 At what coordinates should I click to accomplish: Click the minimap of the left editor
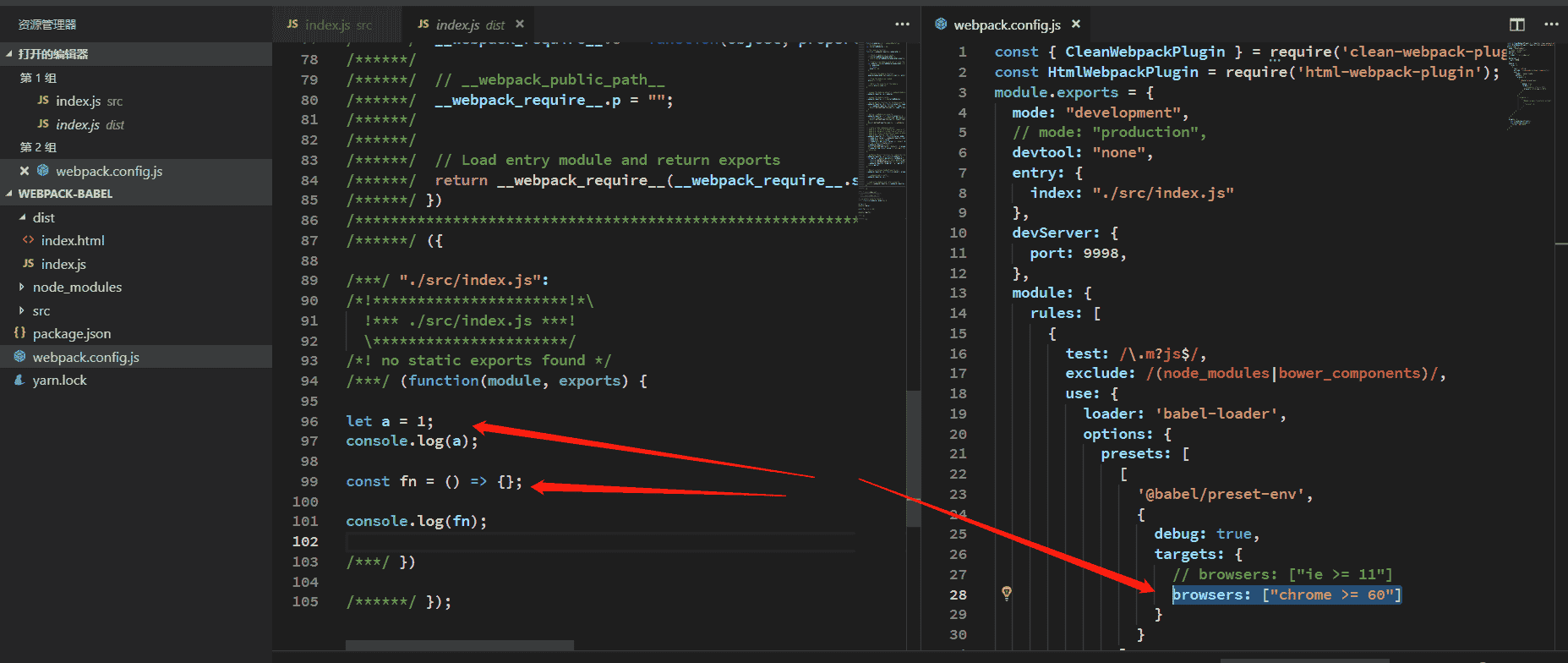coord(884,127)
